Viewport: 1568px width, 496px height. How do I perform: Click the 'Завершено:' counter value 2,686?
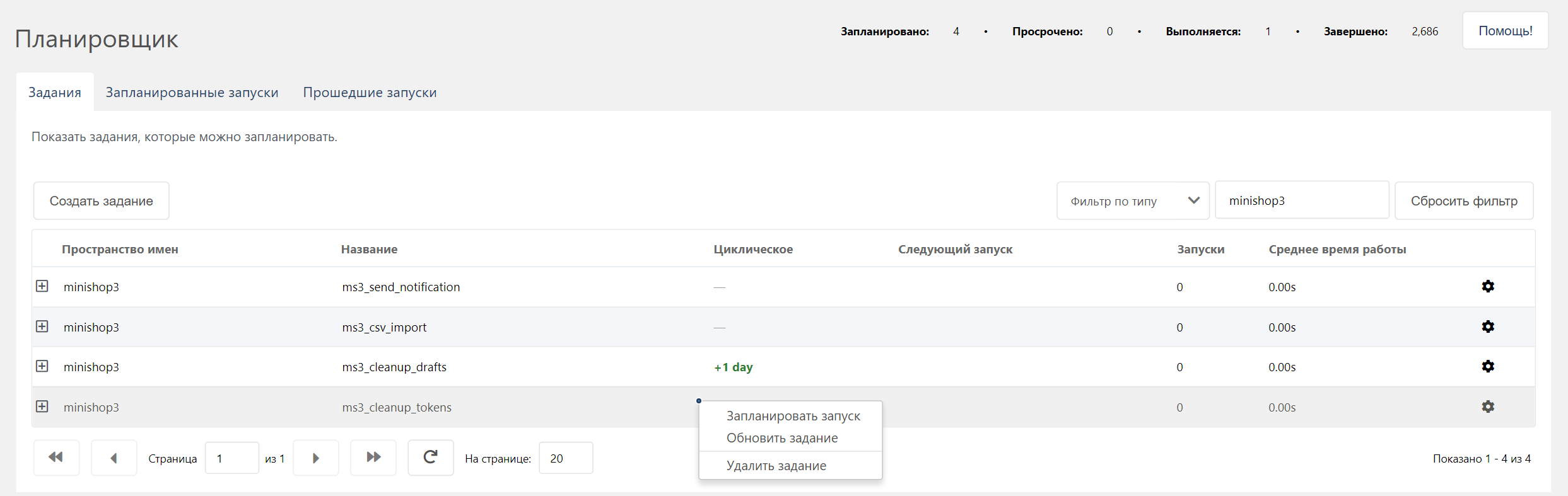pyautogui.click(x=1425, y=31)
